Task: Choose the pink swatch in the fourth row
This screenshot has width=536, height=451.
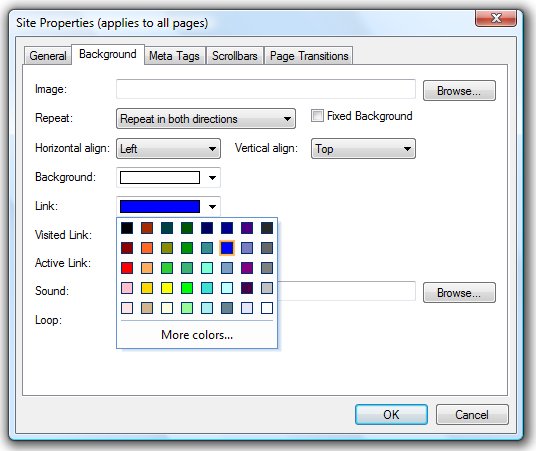Action: [127, 288]
